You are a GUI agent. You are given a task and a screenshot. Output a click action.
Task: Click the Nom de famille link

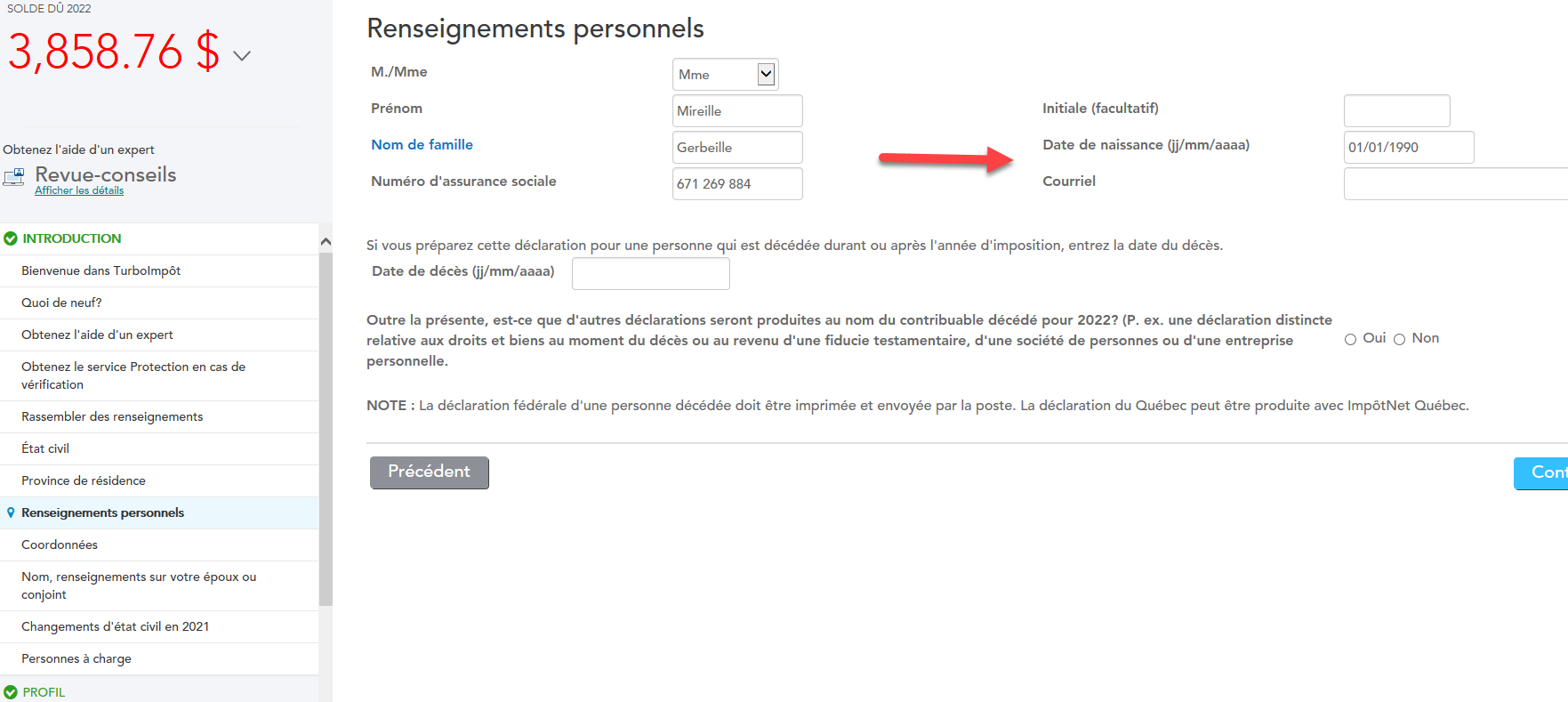422,145
